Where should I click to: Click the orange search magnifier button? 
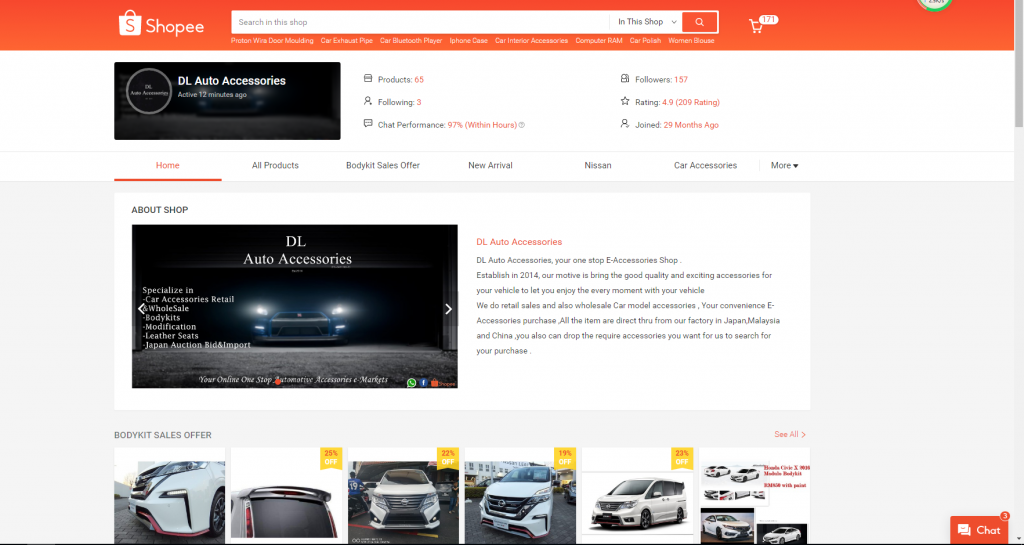coord(701,22)
